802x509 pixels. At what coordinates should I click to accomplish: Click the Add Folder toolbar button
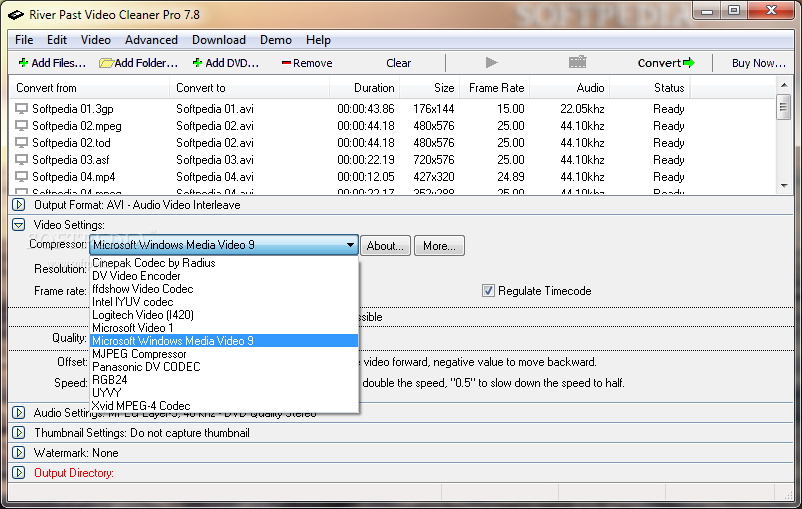[139, 63]
